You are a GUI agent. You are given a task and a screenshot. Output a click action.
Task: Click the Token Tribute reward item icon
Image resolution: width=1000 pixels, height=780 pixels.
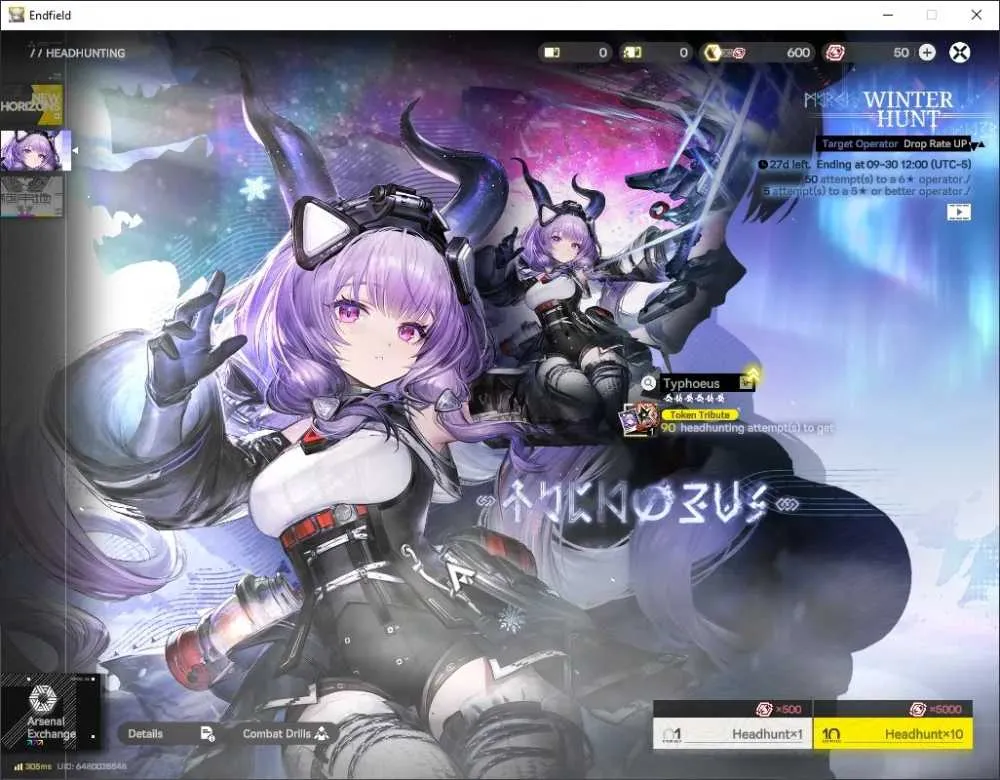tap(640, 420)
